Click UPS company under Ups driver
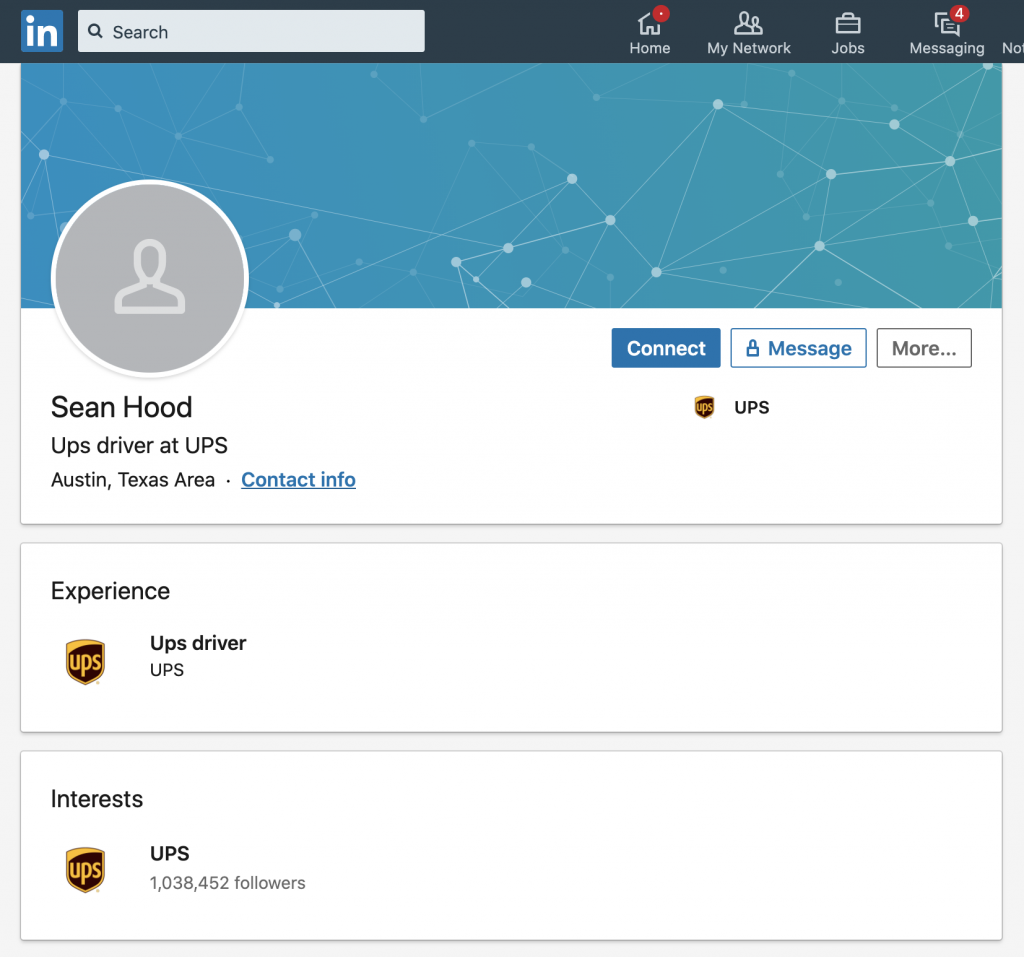 (167, 670)
